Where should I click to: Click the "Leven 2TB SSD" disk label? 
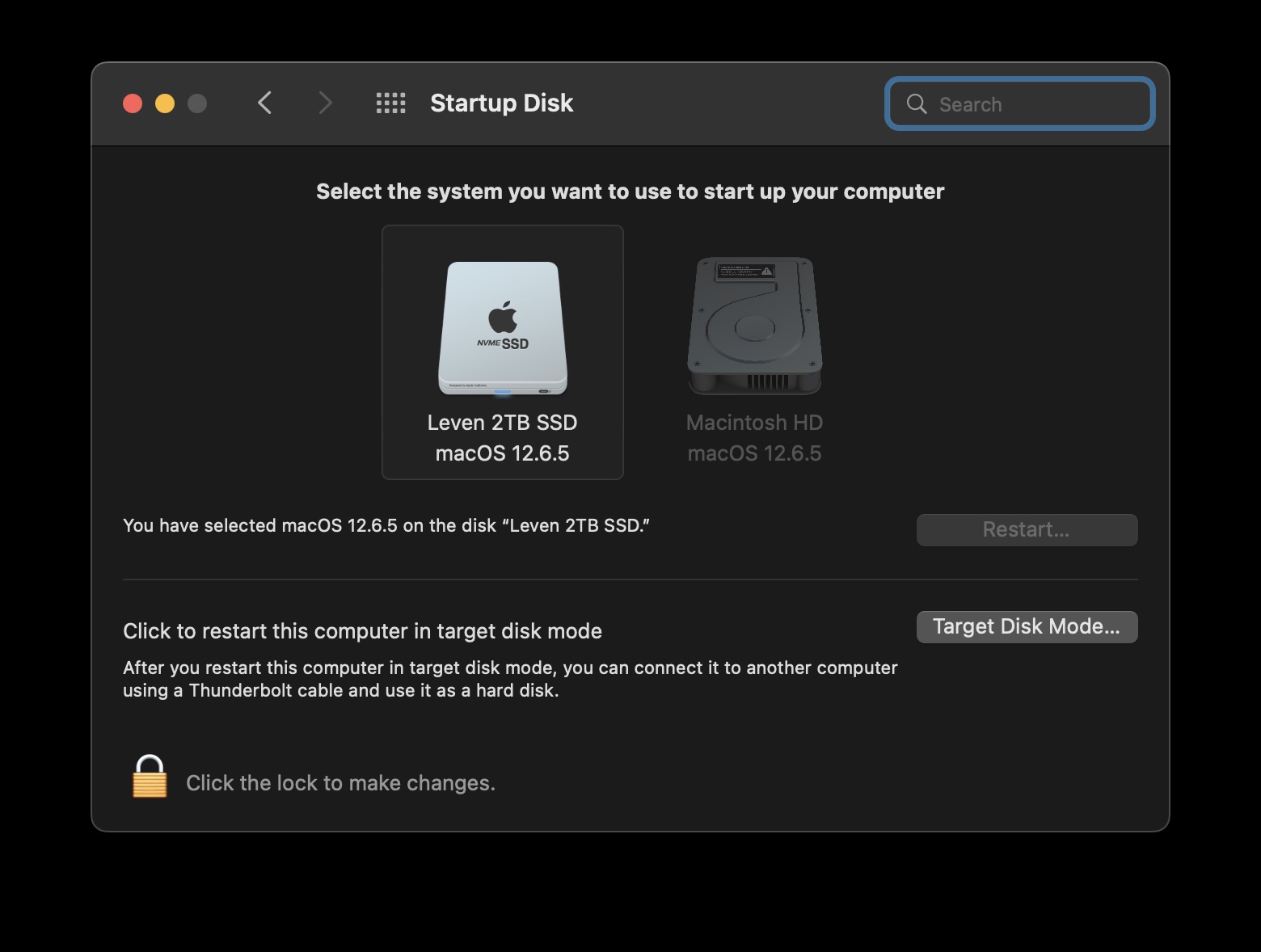503,423
